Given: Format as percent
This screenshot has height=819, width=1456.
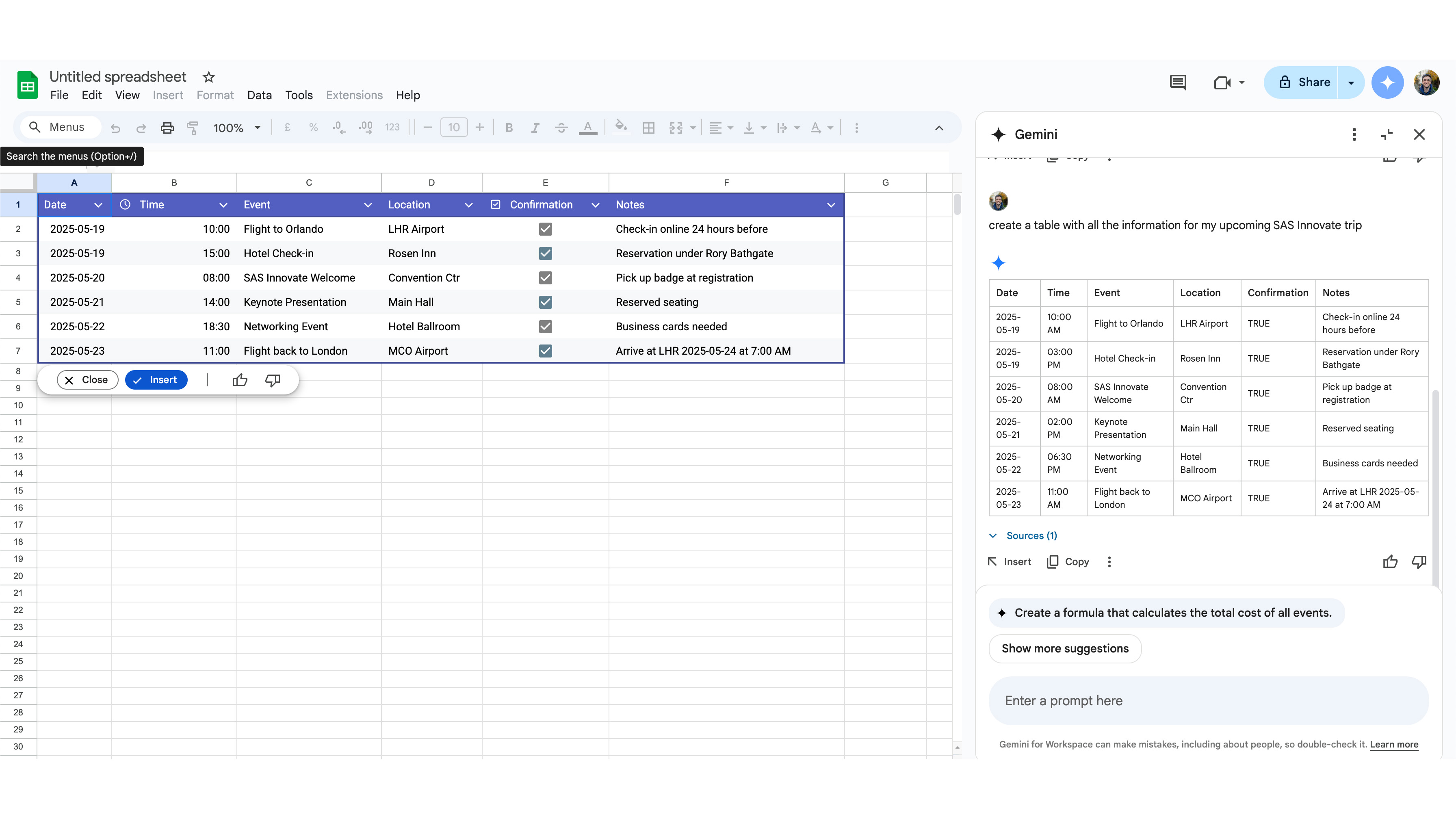Looking at the screenshot, I should coord(313,128).
